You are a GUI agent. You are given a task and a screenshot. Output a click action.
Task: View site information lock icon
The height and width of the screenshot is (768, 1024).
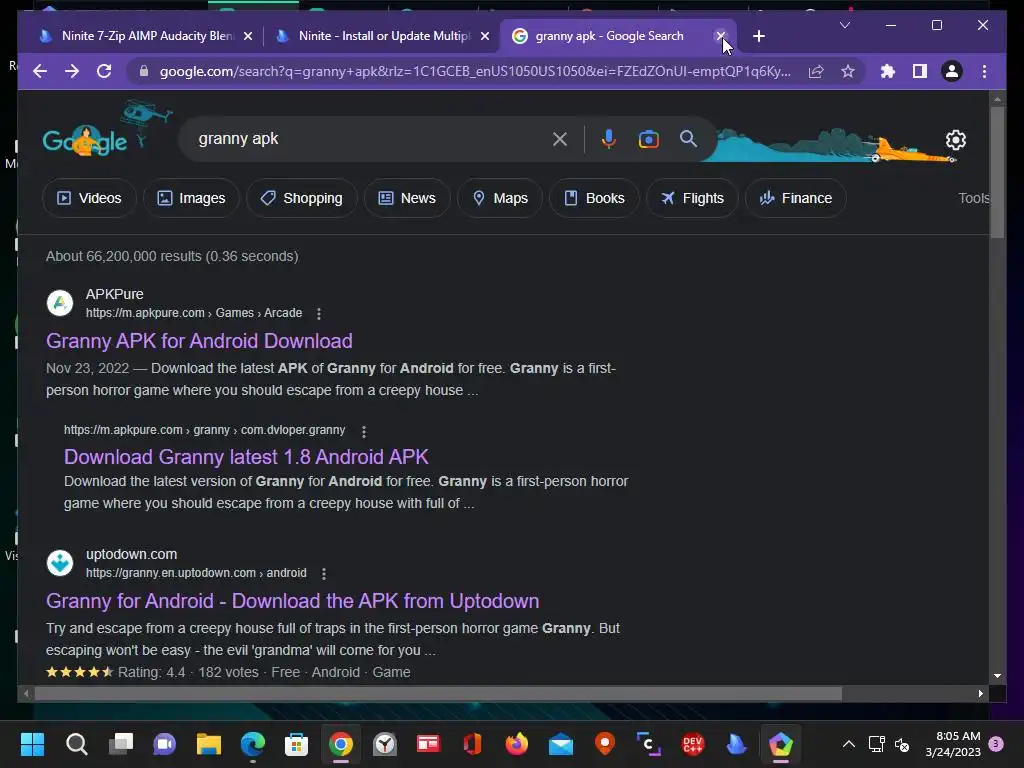click(x=144, y=71)
